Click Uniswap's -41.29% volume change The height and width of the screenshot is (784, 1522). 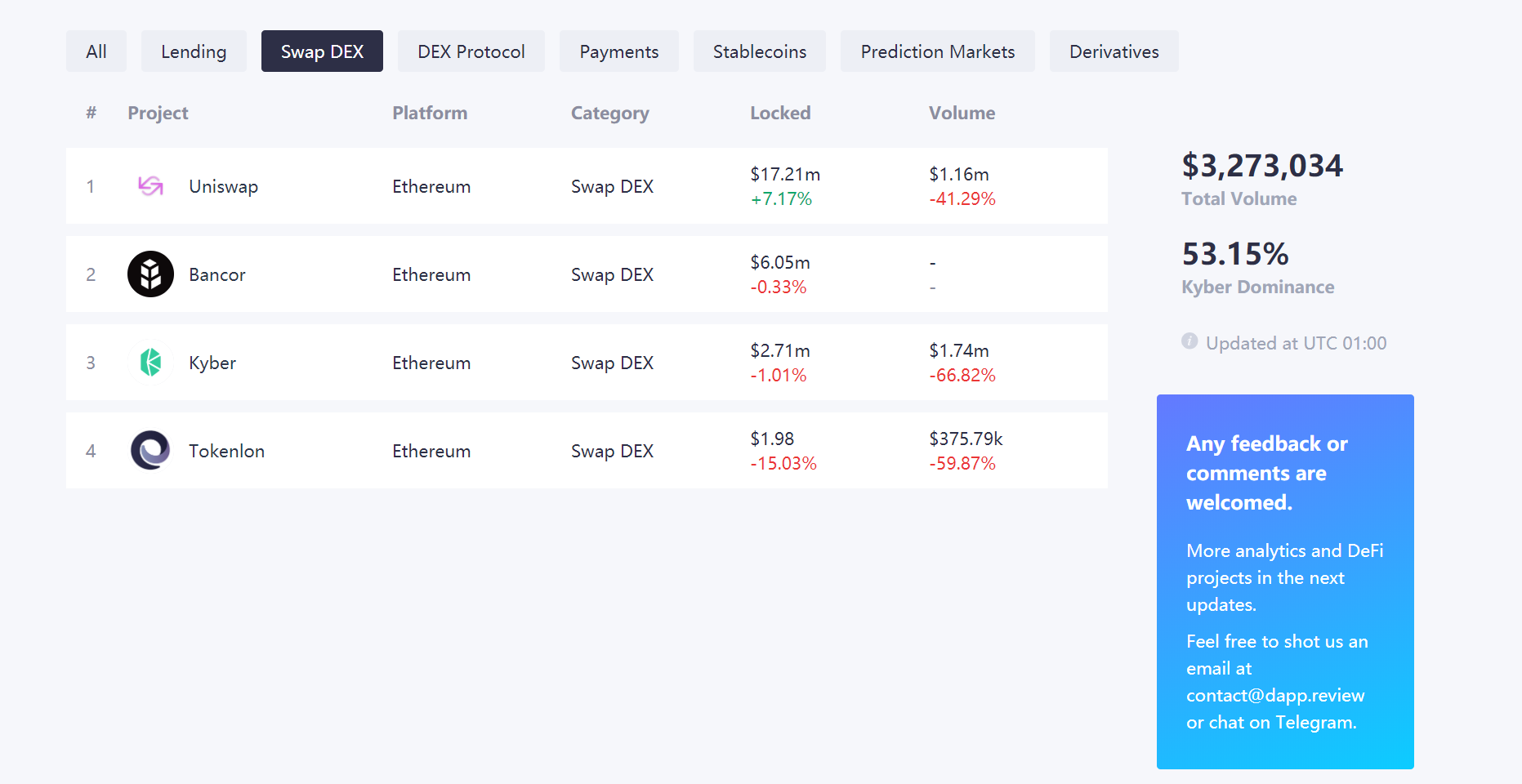point(962,198)
